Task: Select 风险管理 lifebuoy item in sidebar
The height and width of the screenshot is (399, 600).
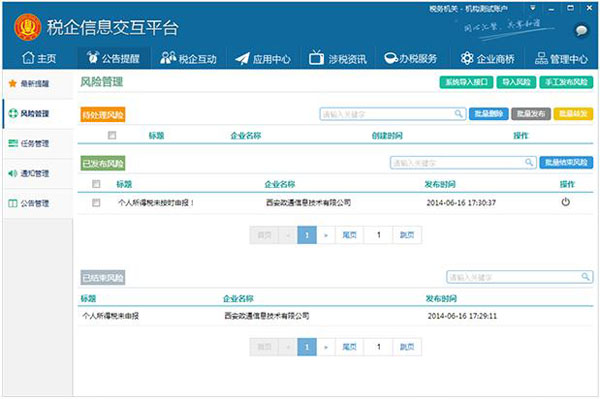Action: (x=37, y=114)
